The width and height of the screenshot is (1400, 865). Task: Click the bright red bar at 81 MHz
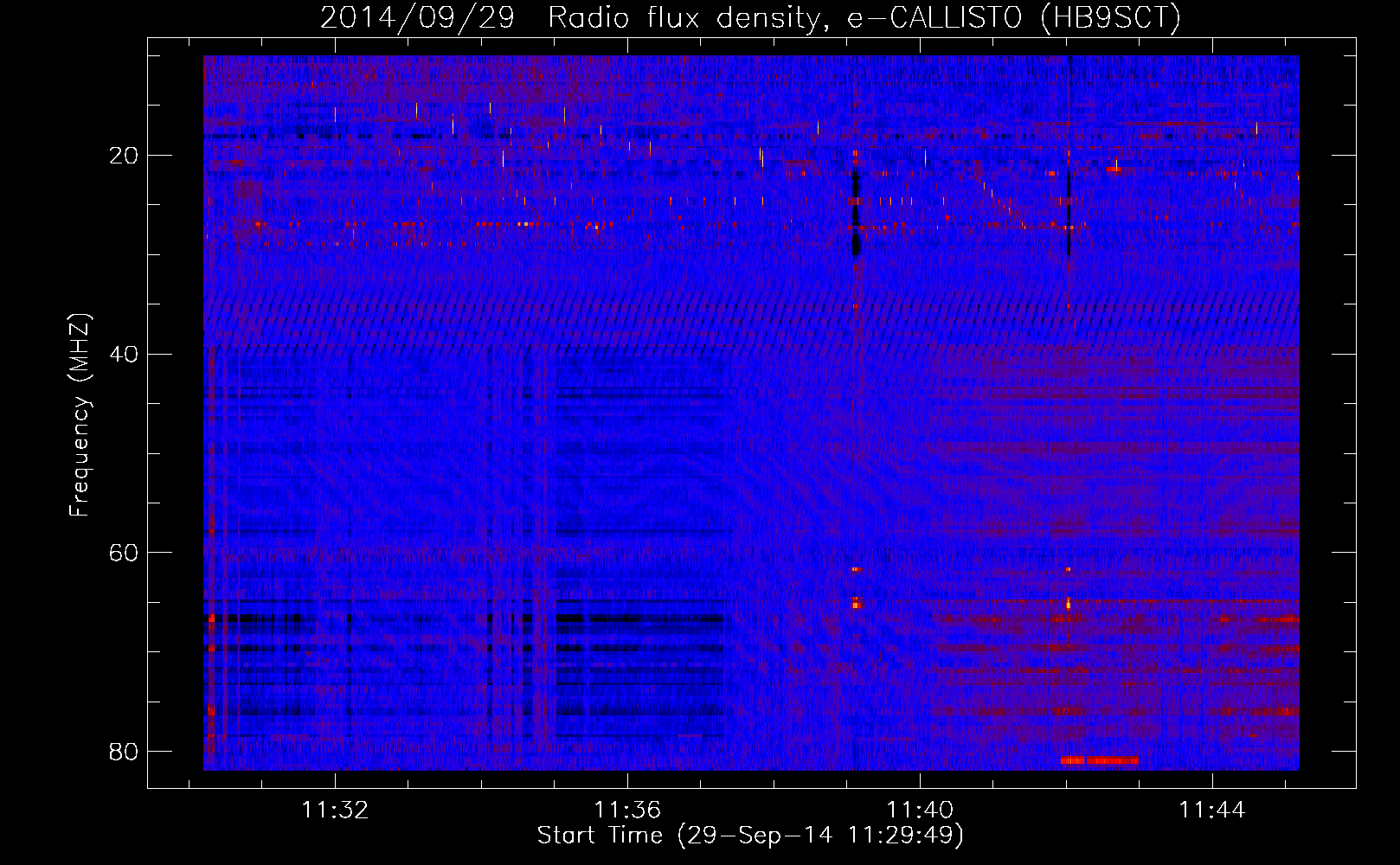pos(1099,760)
